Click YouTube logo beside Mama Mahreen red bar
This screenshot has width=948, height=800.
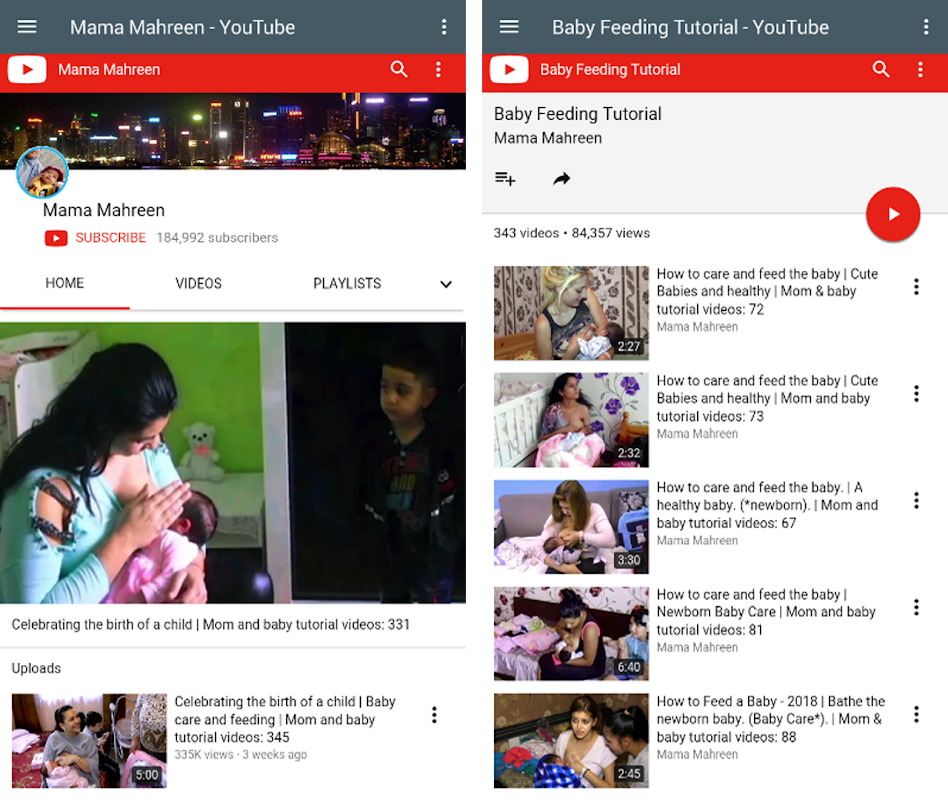pyautogui.click(x=27, y=70)
